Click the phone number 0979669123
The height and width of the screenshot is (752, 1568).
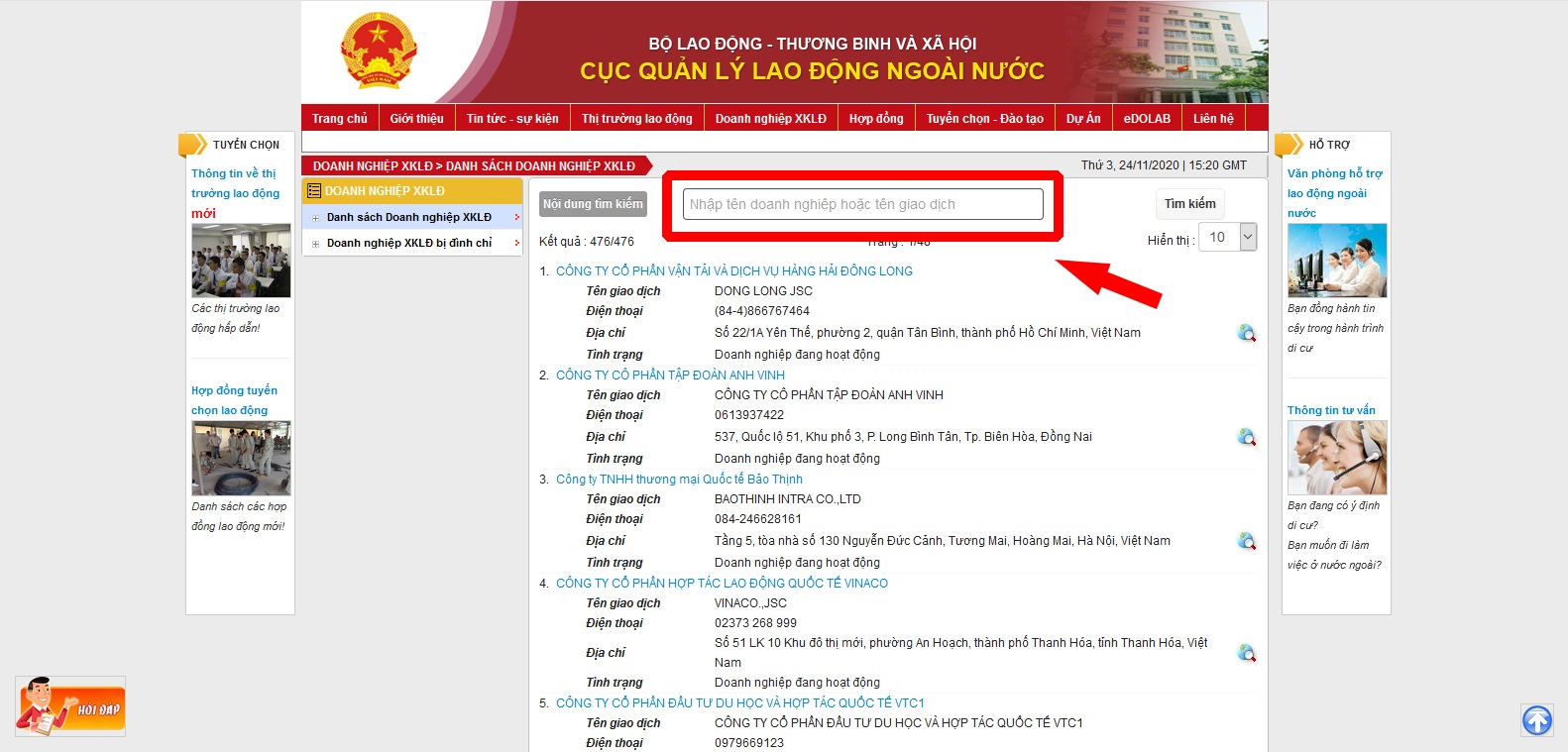tap(749, 743)
